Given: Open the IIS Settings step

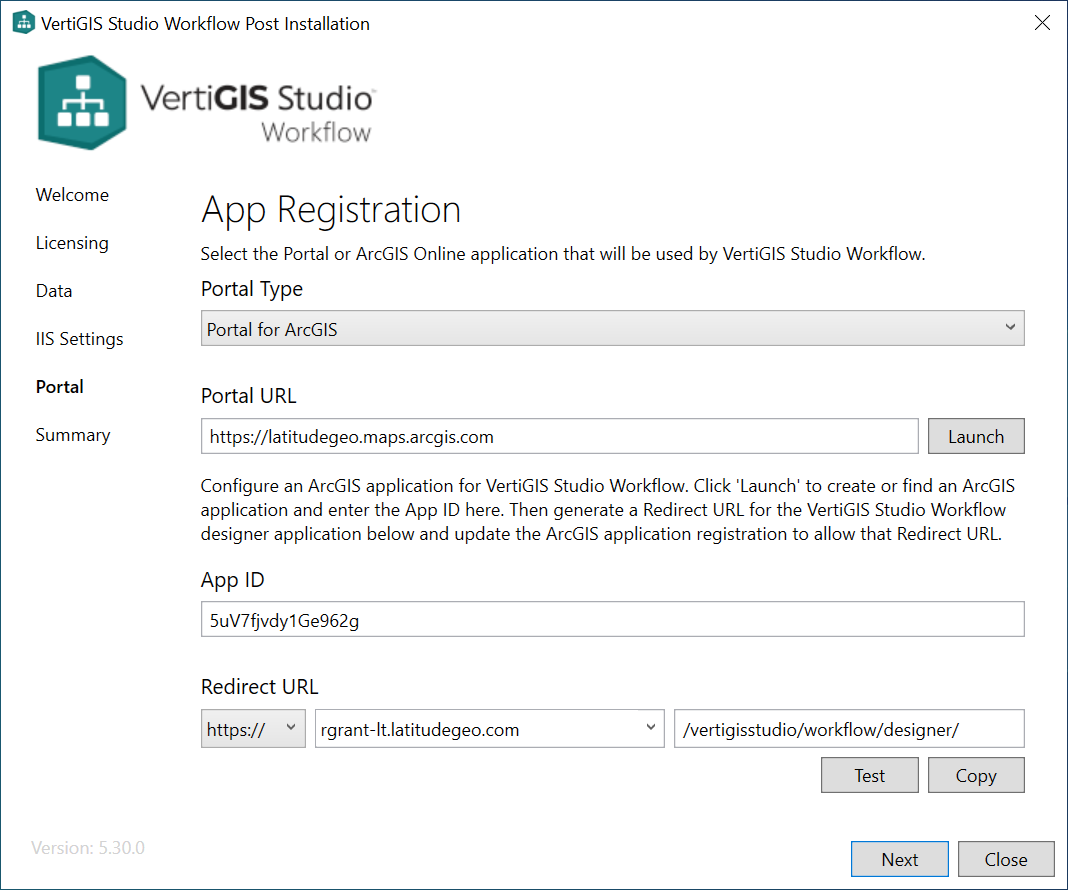Looking at the screenshot, I should point(80,339).
